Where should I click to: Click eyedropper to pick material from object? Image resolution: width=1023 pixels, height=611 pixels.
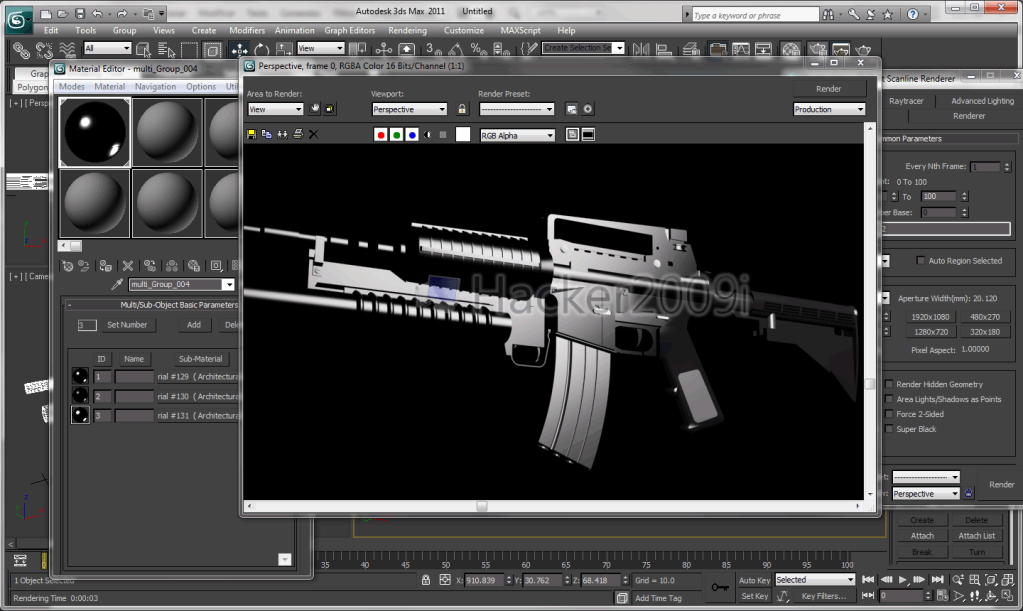[117, 284]
